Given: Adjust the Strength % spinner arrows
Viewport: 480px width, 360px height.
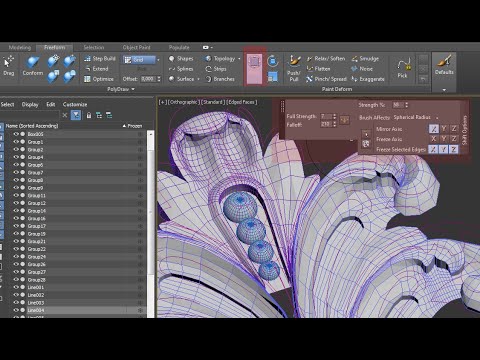Looking at the screenshot, I should click(406, 105).
